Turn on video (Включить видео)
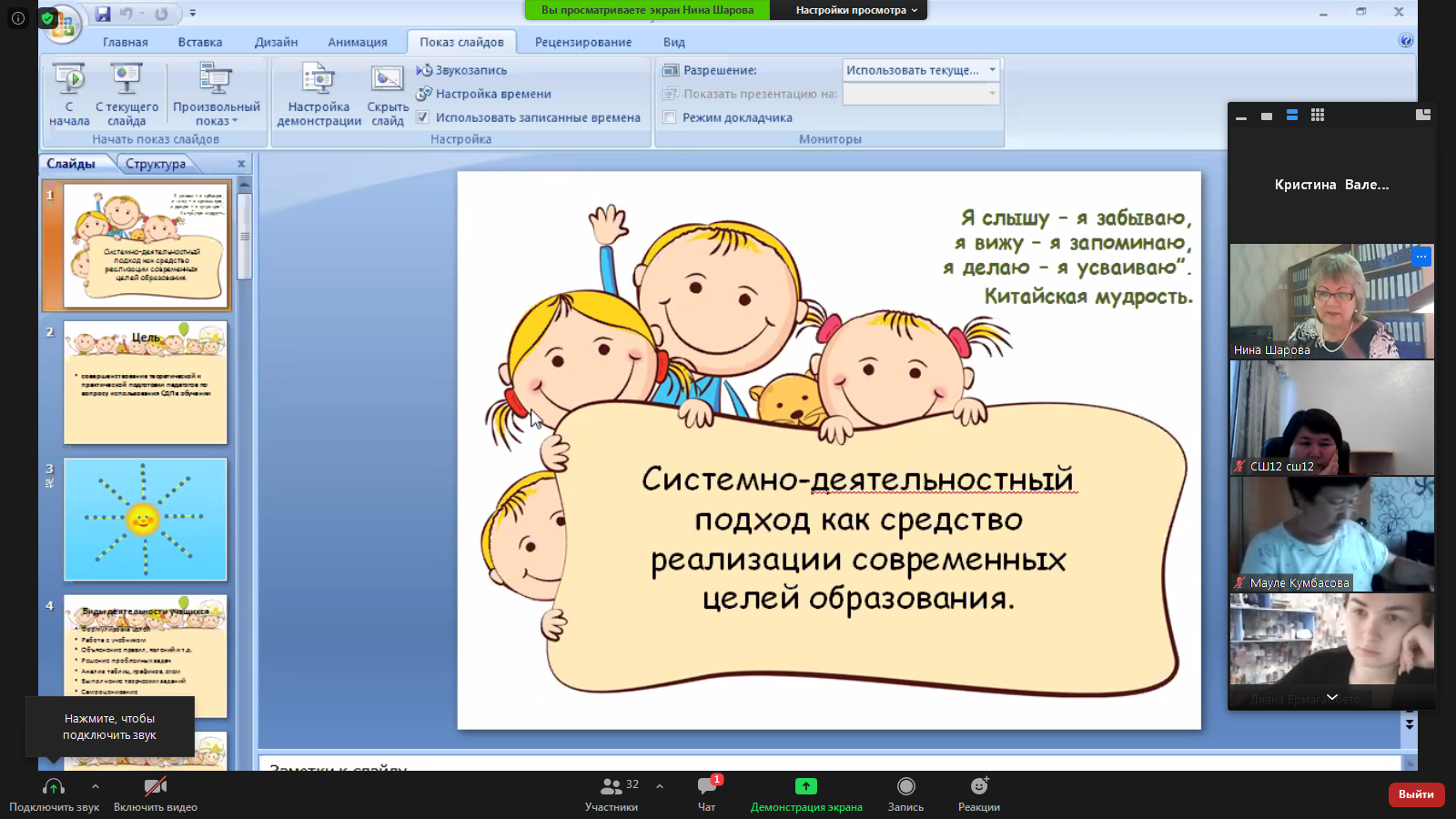 pyautogui.click(x=155, y=793)
